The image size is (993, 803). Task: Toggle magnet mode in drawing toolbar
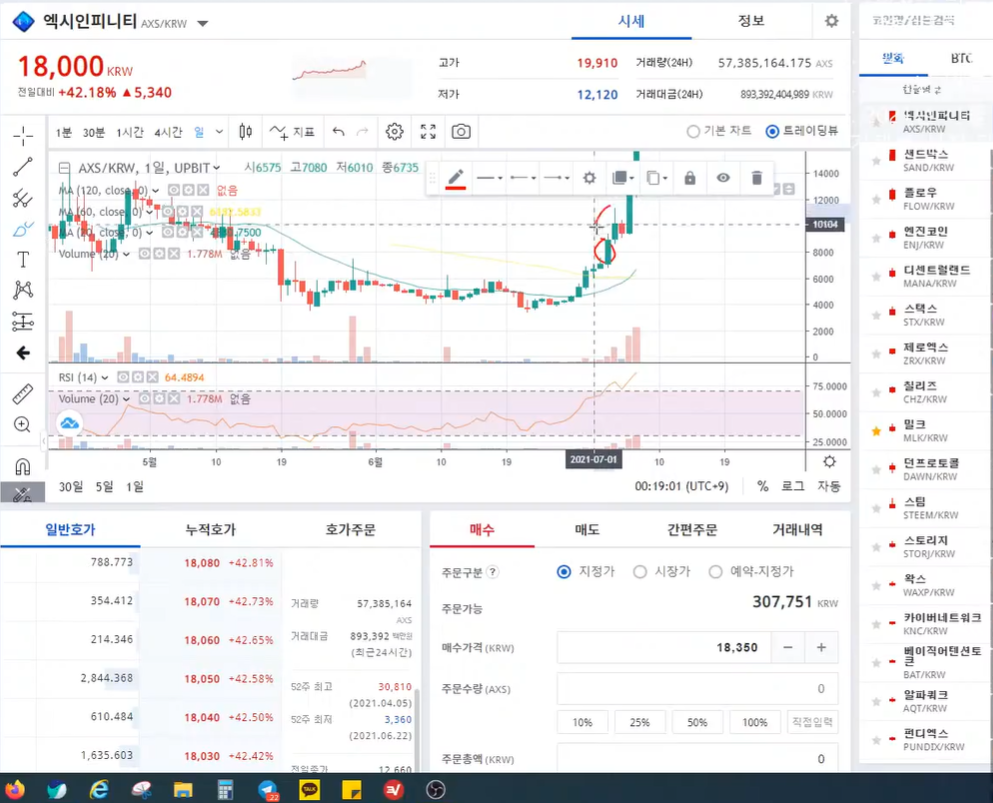point(23,467)
